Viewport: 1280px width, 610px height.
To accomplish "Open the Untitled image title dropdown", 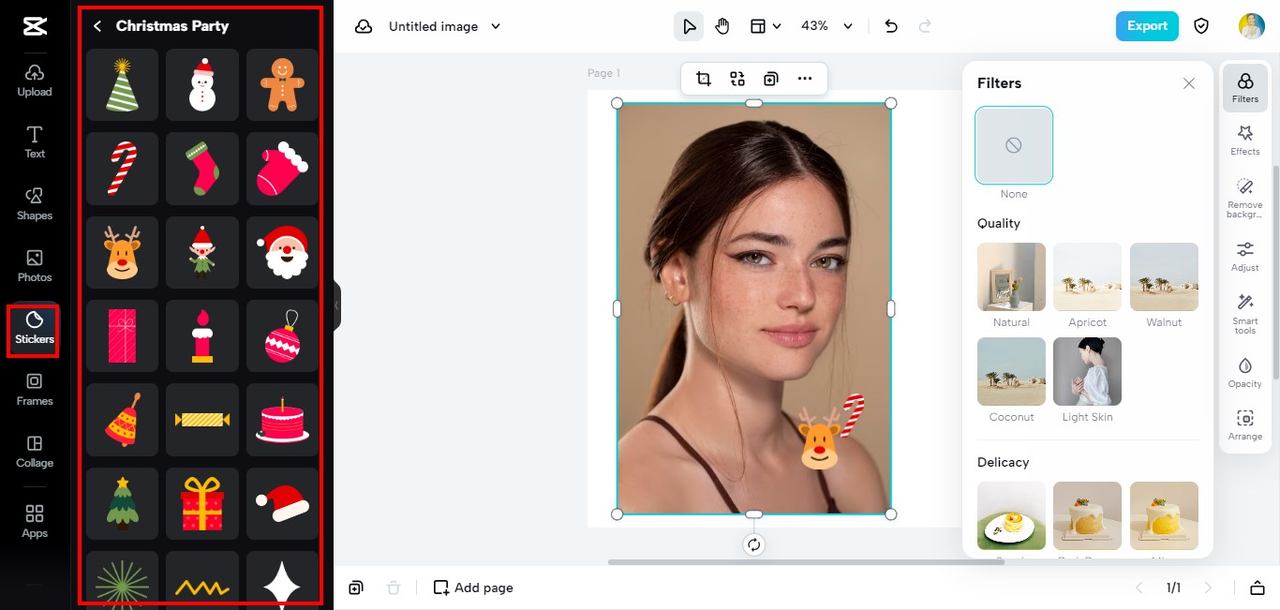I will click(496, 27).
